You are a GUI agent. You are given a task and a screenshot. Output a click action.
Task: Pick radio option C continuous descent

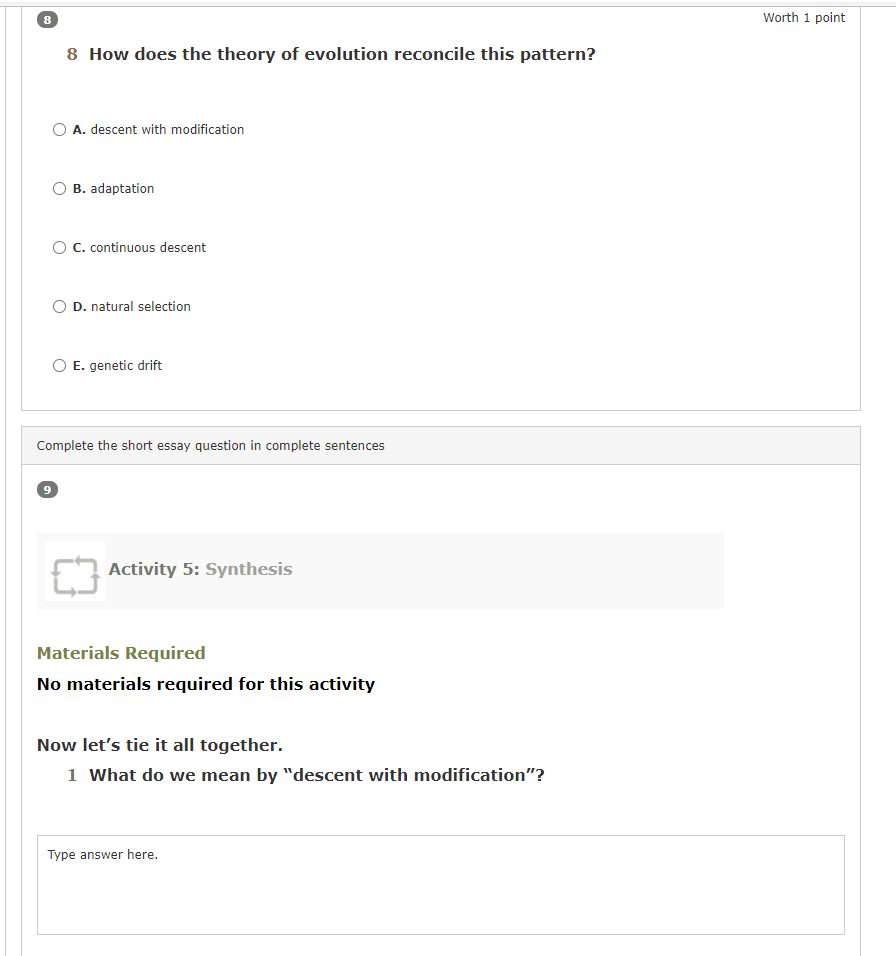coord(59,248)
